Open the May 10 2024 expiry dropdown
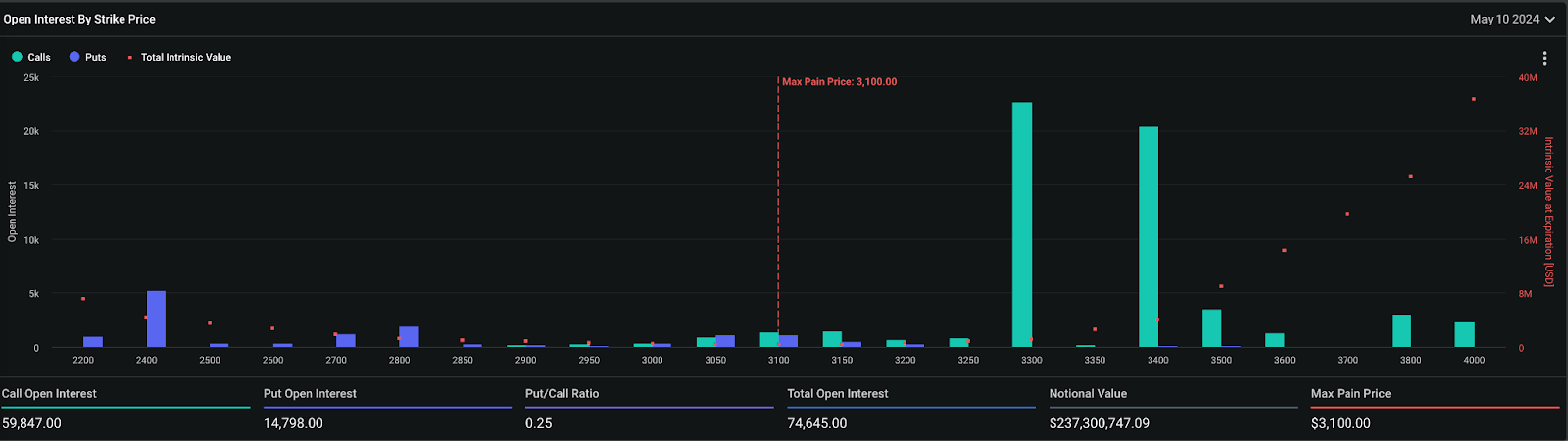The height and width of the screenshot is (441, 1568). click(1512, 19)
